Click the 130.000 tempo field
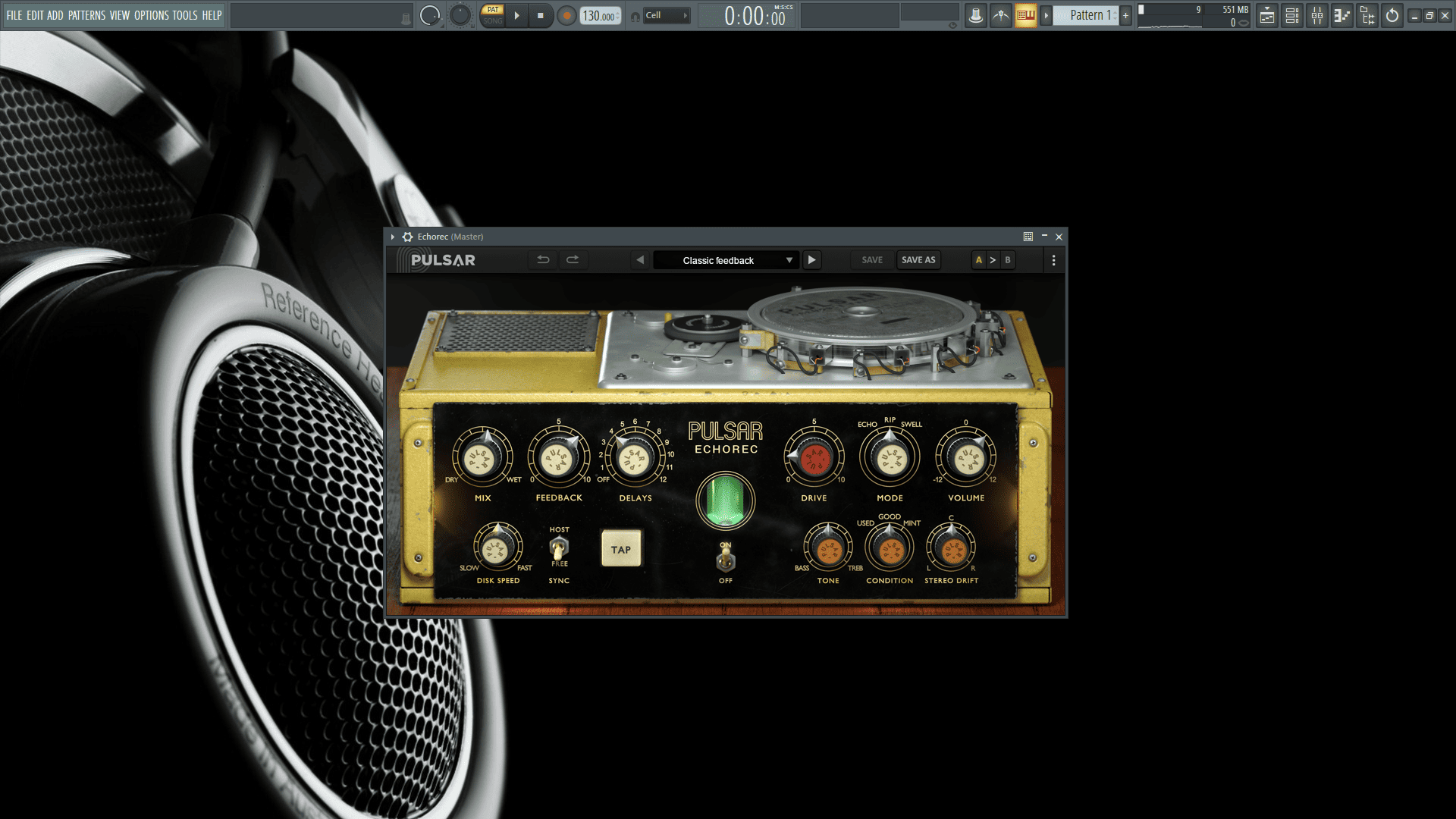Image resolution: width=1456 pixels, height=819 pixels. (601, 16)
